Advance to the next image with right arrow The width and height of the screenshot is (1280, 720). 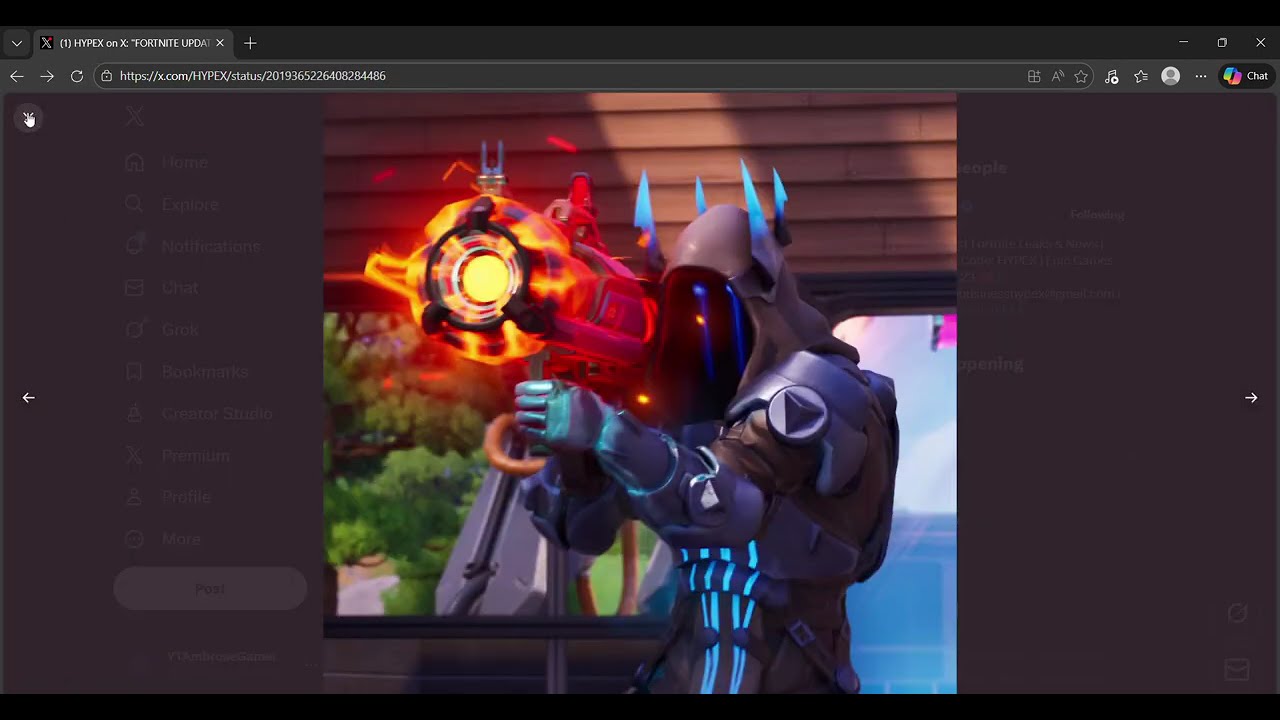1251,398
